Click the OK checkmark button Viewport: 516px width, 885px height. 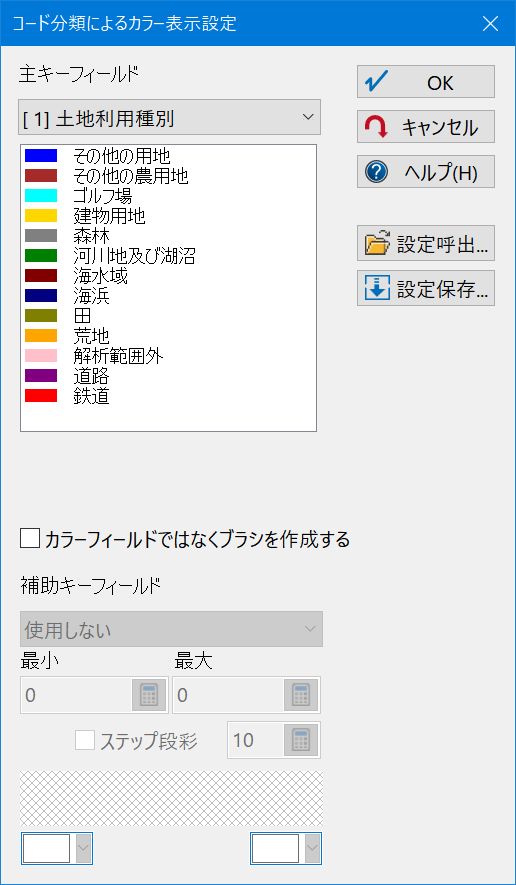426,82
